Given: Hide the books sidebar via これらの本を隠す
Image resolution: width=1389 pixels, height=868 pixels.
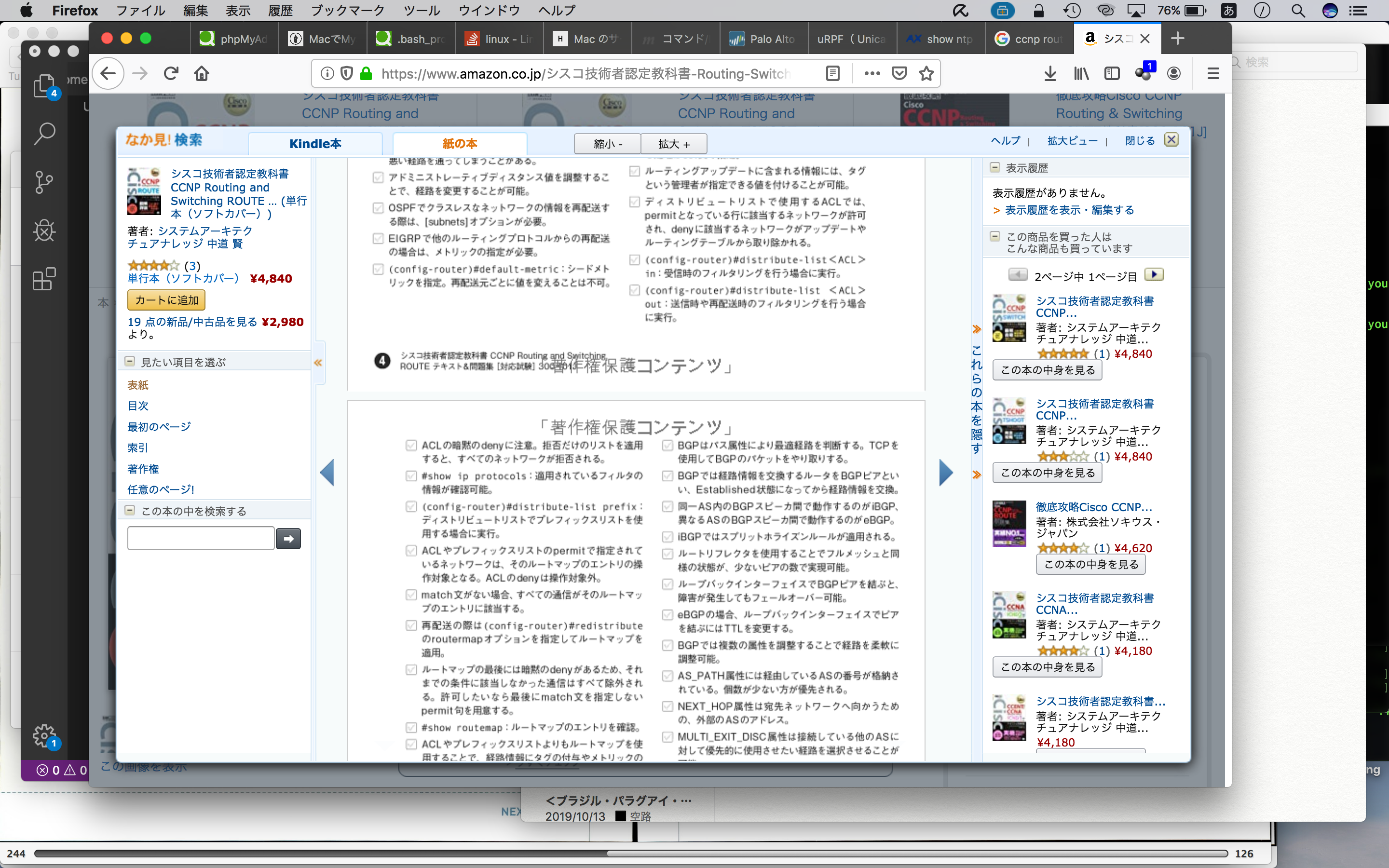Looking at the screenshot, I should coord(976,401).
